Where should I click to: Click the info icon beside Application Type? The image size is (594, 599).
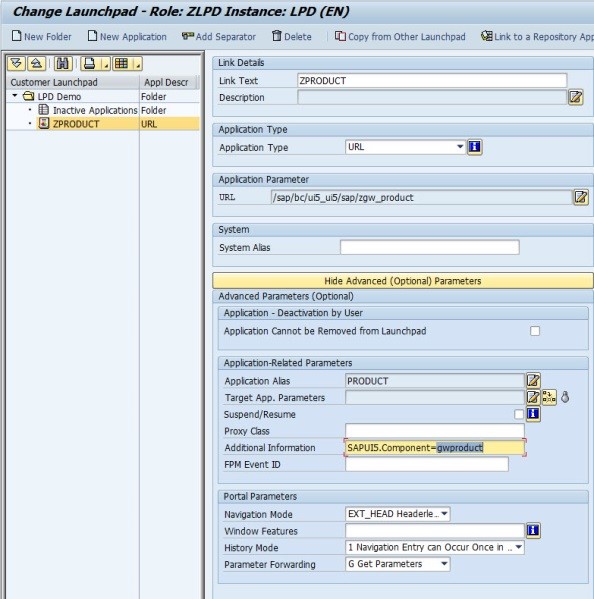pyautogui.click(x=474, y=147)
